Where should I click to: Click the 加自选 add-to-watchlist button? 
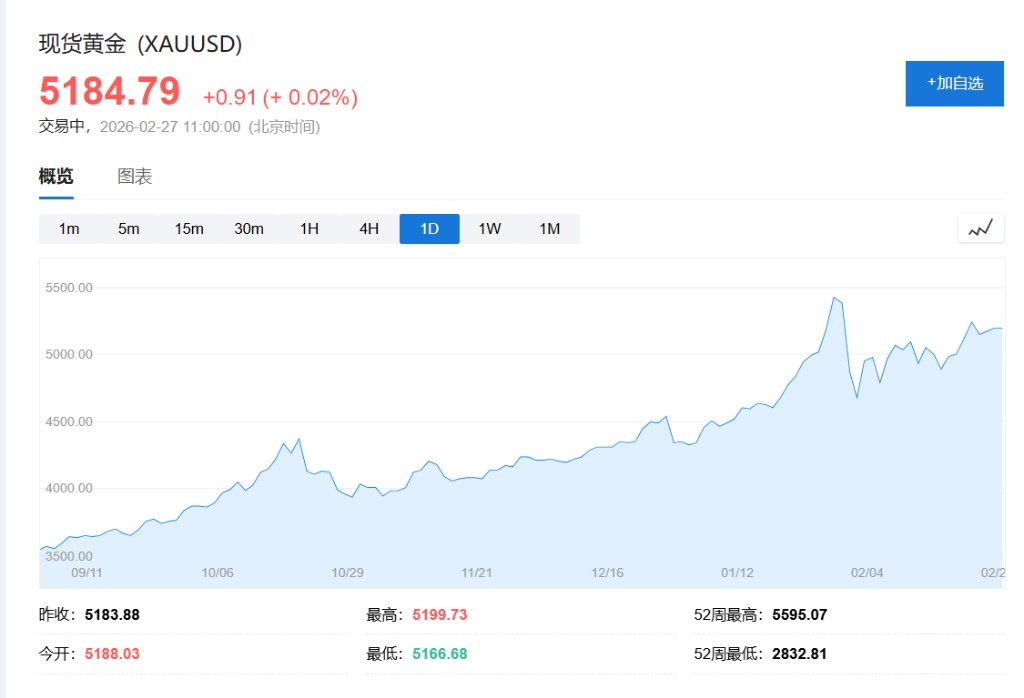(954, 83)
